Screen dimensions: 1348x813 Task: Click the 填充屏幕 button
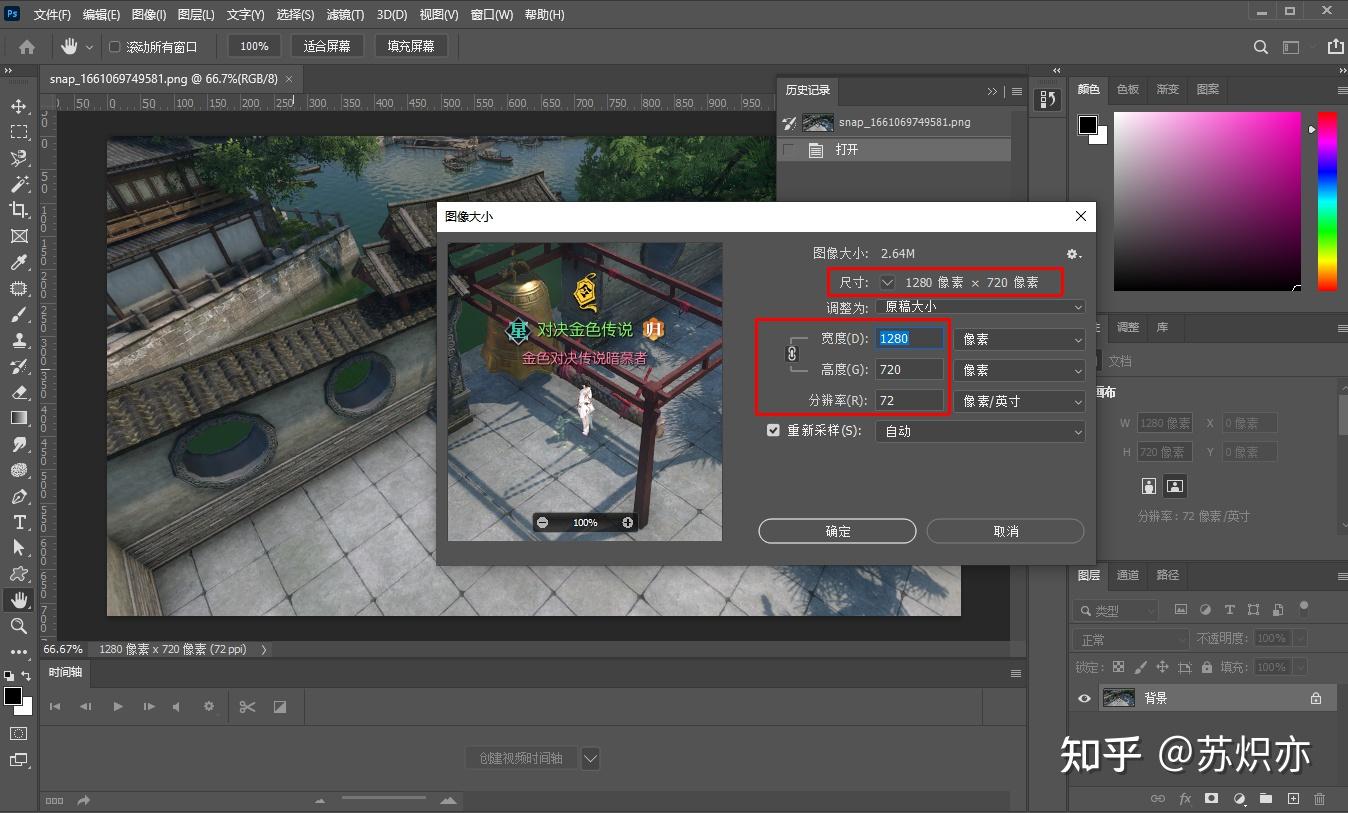point(411,46)
